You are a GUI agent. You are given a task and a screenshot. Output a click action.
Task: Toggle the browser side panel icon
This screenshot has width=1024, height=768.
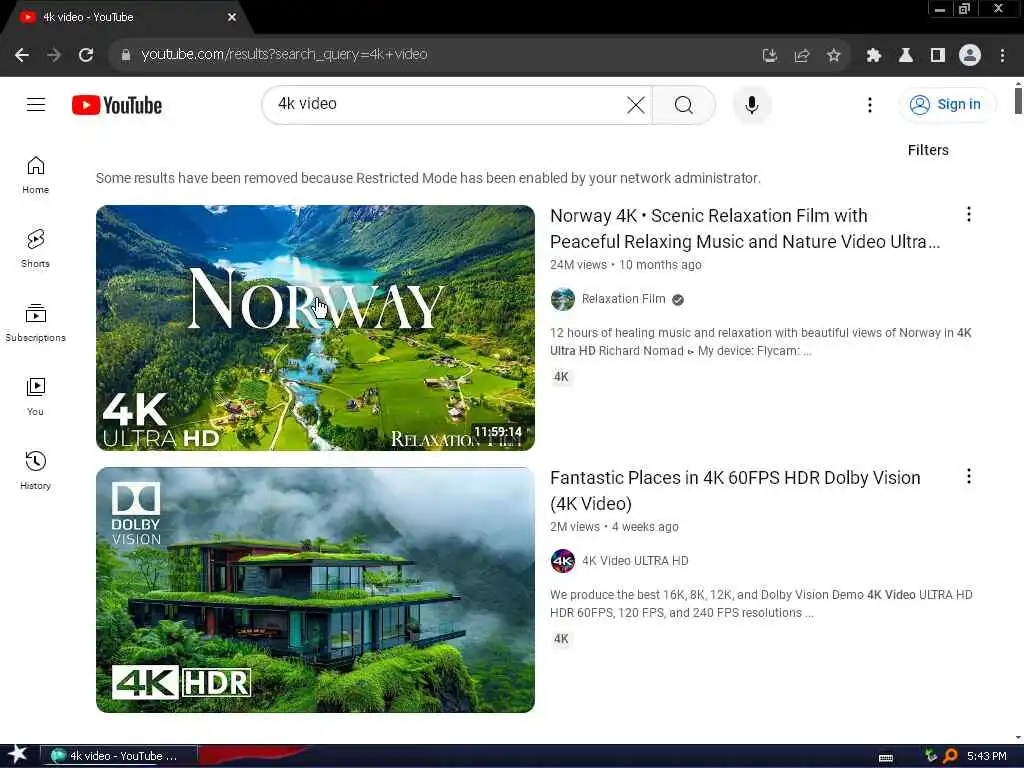pyautogui.click(x=938, y=56)
